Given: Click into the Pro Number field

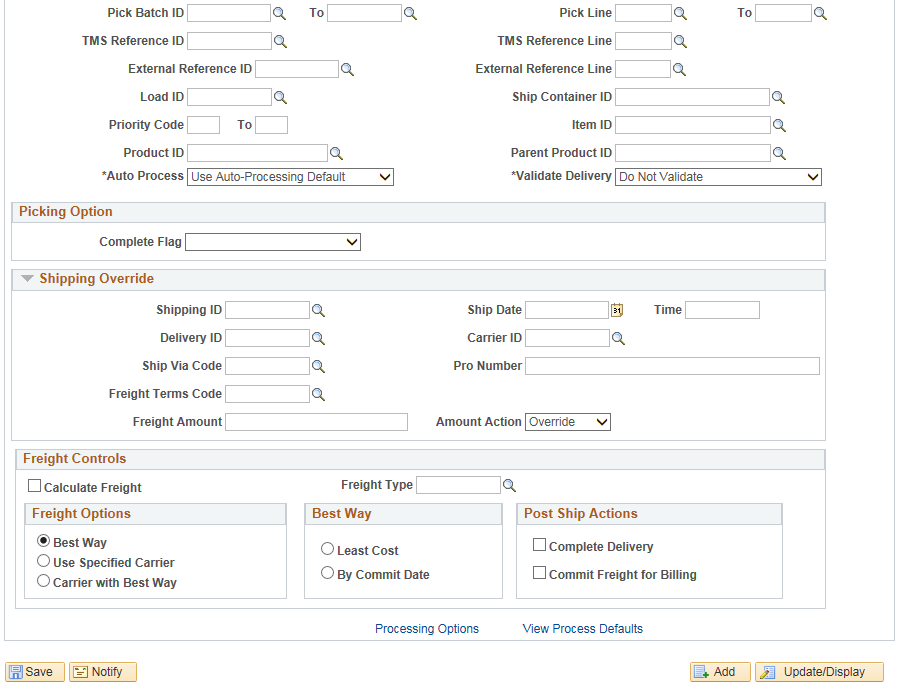Looking at the screenshot, I should [672, 367].
